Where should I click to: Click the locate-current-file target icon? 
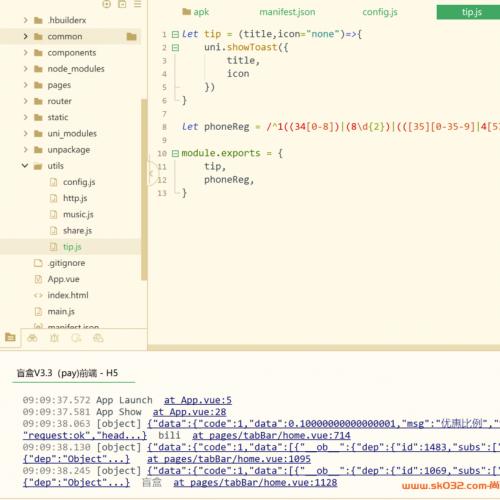(x=106, y=4)
